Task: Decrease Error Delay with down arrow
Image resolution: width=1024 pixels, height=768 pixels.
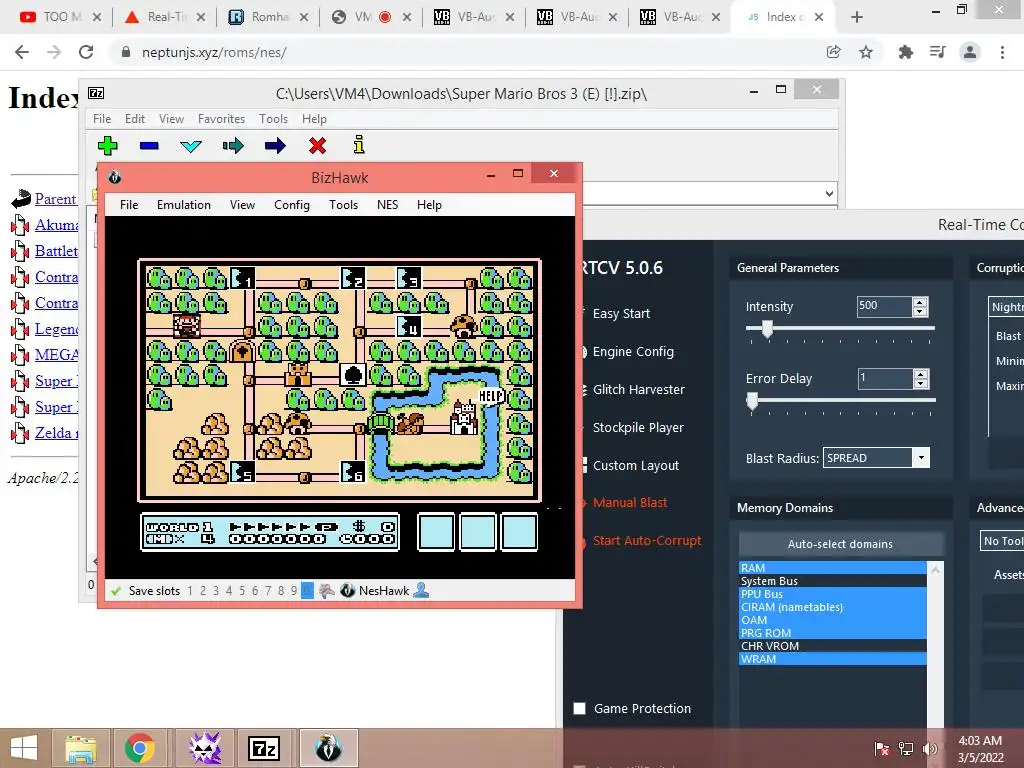Action: [921, 383]
